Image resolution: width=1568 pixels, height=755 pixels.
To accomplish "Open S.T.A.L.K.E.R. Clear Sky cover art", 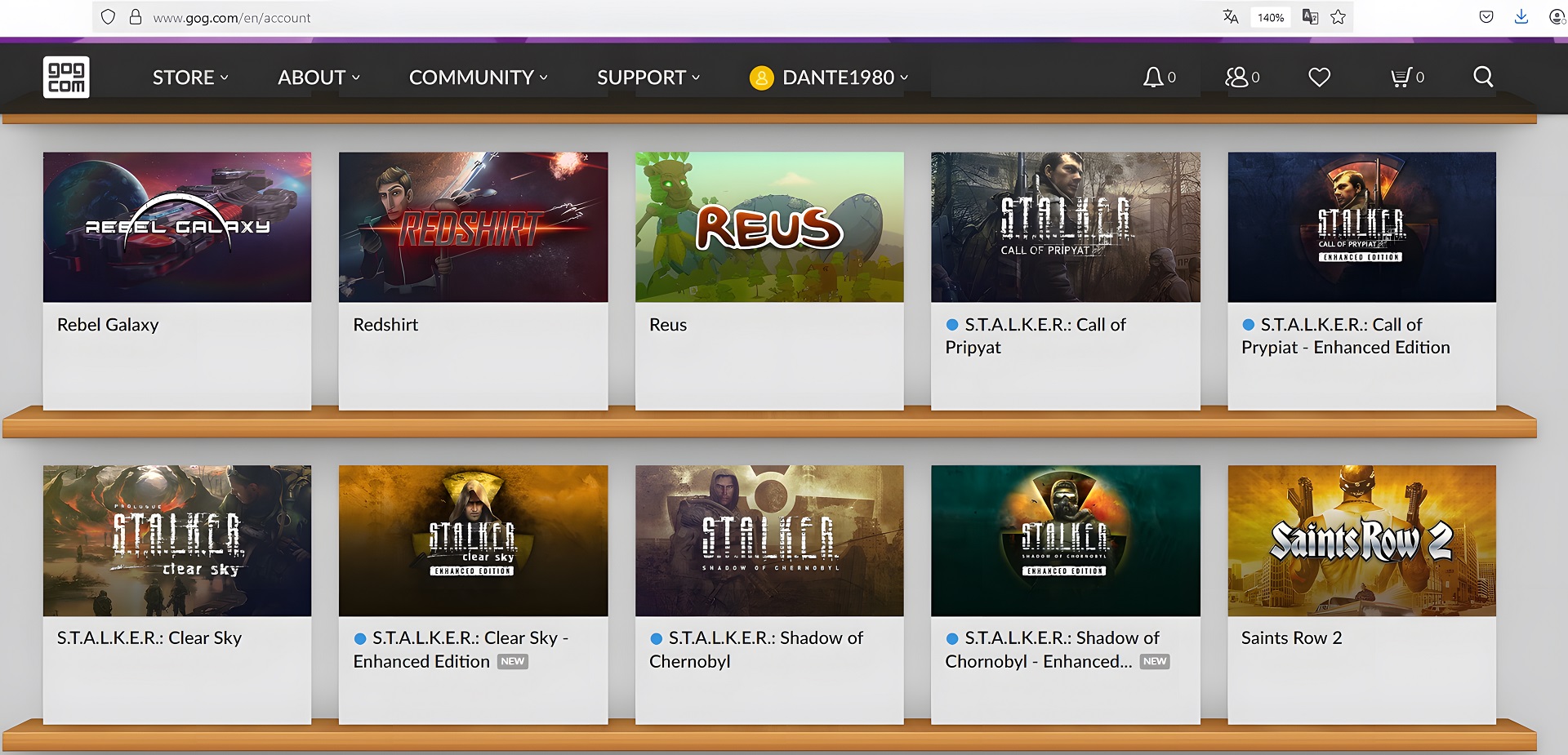I will pyautogui.click(x=177, y=540).
